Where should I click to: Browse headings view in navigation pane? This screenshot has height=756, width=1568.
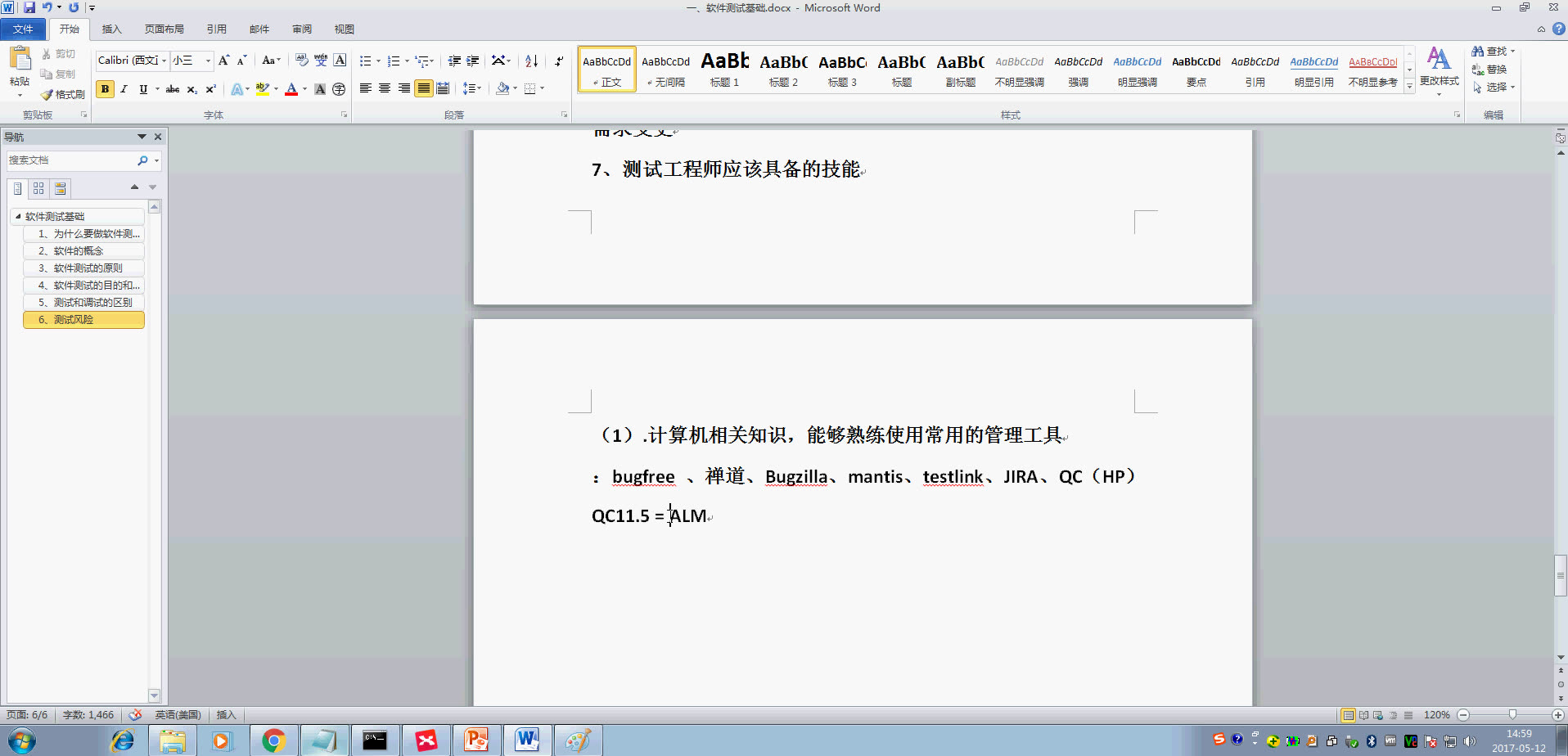click(17, 188)
